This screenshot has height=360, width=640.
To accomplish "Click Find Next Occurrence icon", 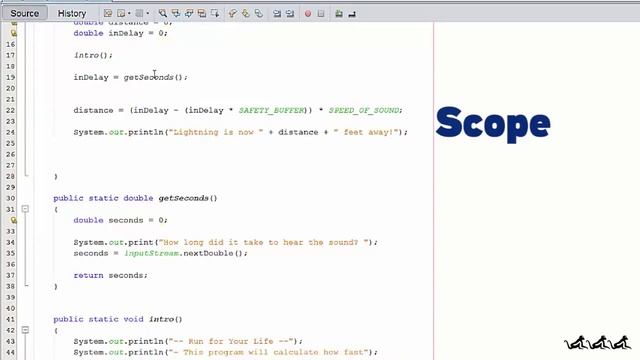I will (x=189, y=13).
